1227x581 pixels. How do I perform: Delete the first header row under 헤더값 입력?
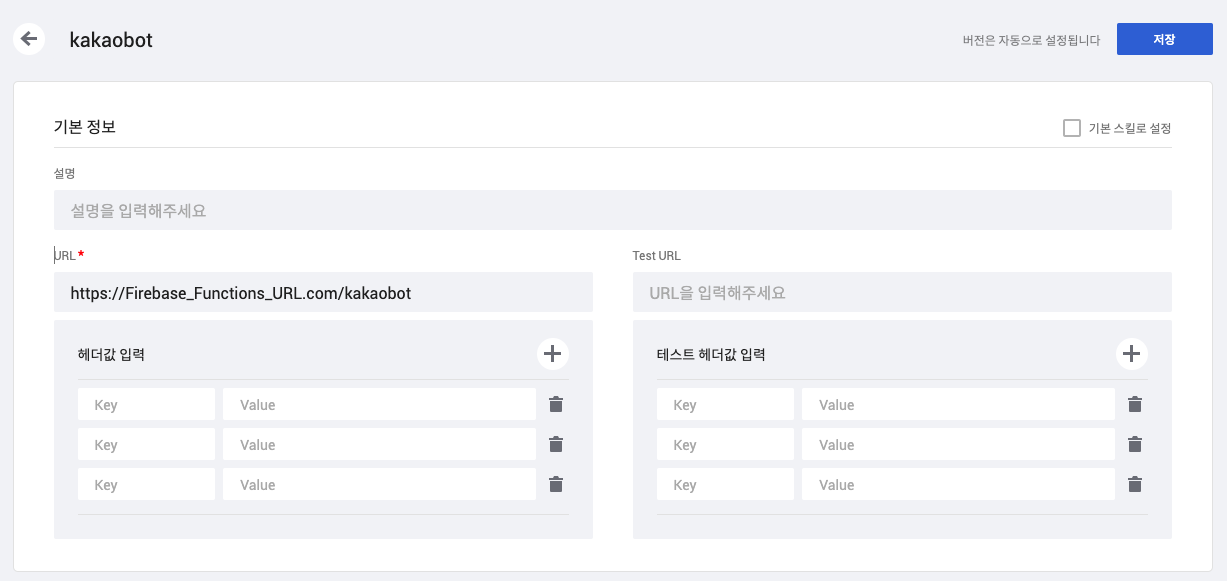pyautogui.click(x=556, y=404)
